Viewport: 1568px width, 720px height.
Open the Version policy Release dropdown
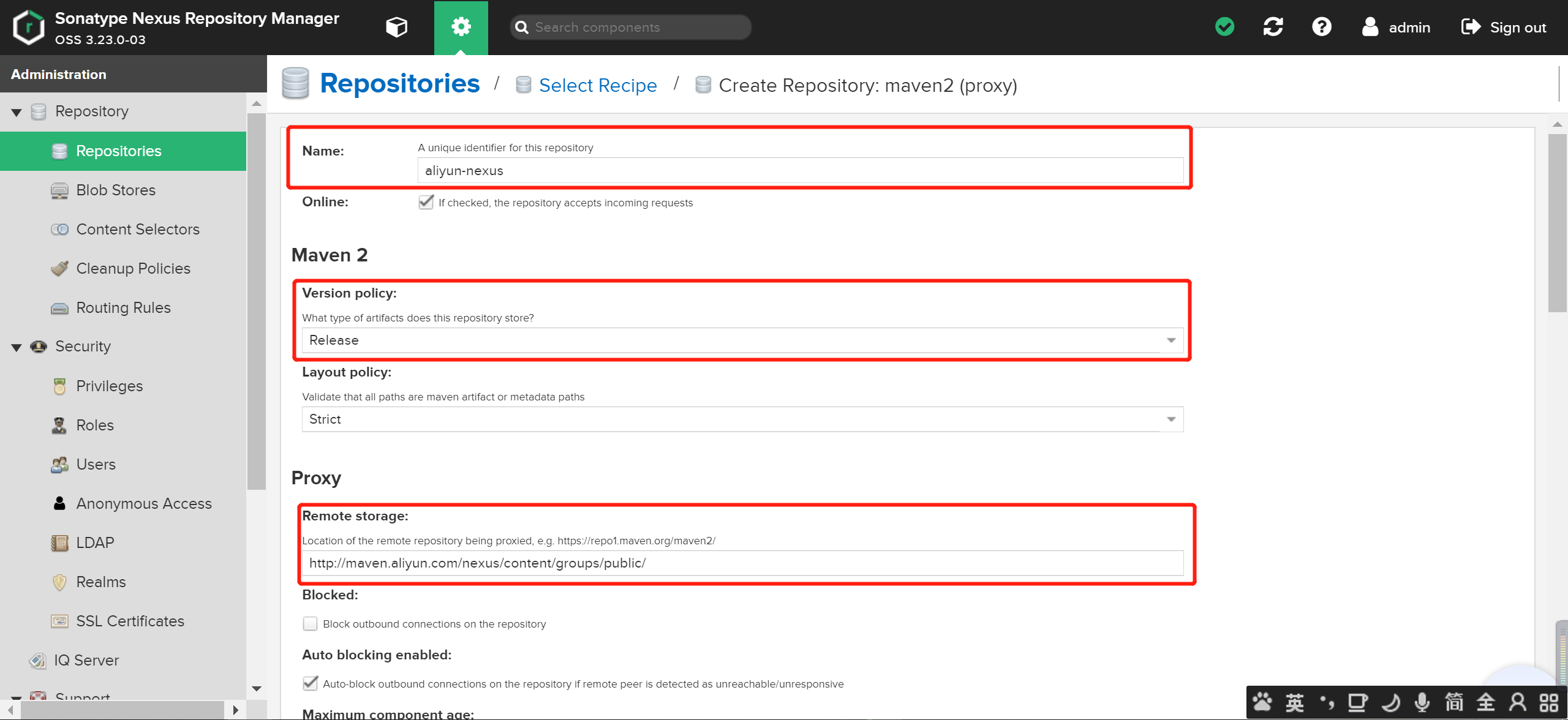(x=1170, y=340)
